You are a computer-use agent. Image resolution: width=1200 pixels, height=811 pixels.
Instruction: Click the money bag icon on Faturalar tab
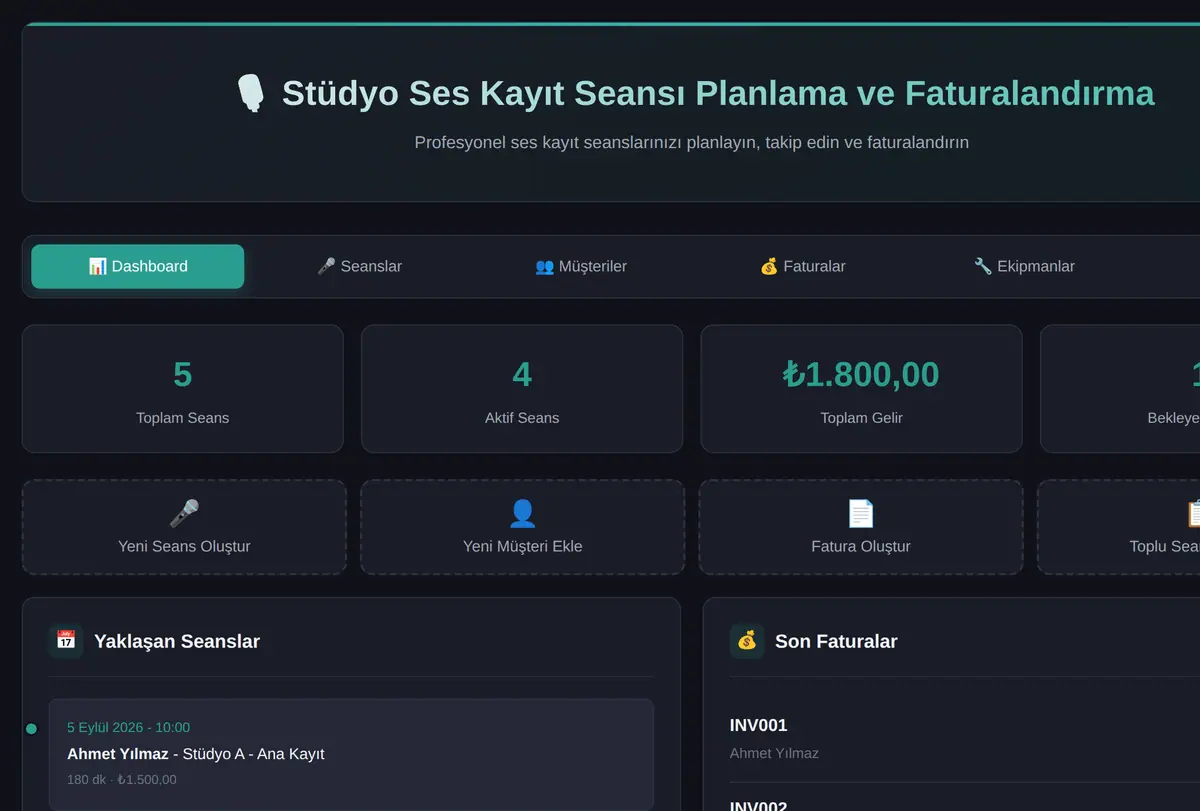pyautogui.click(x=769, y=266)
